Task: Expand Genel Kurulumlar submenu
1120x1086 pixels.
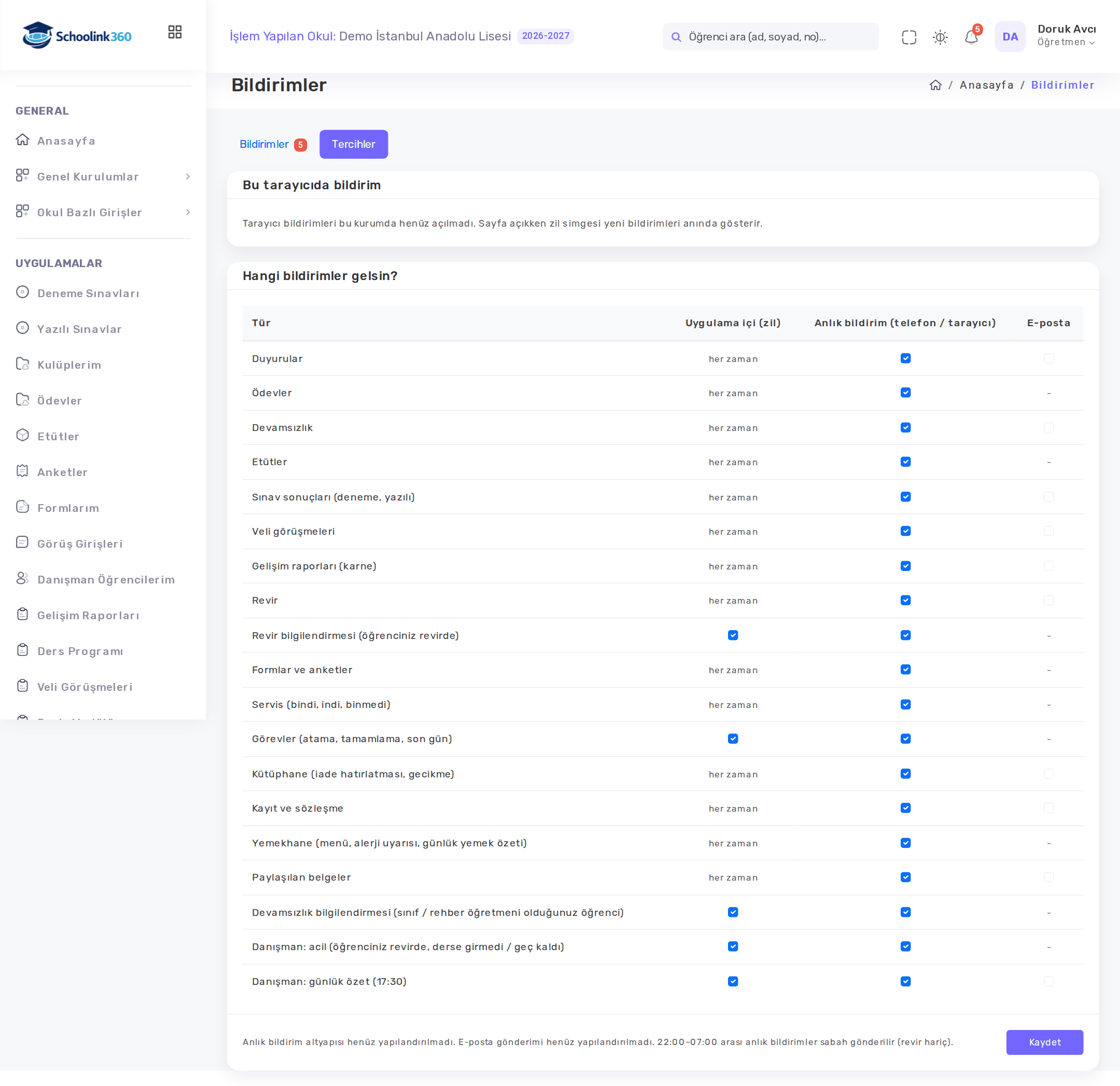Action: pos(103,177)
